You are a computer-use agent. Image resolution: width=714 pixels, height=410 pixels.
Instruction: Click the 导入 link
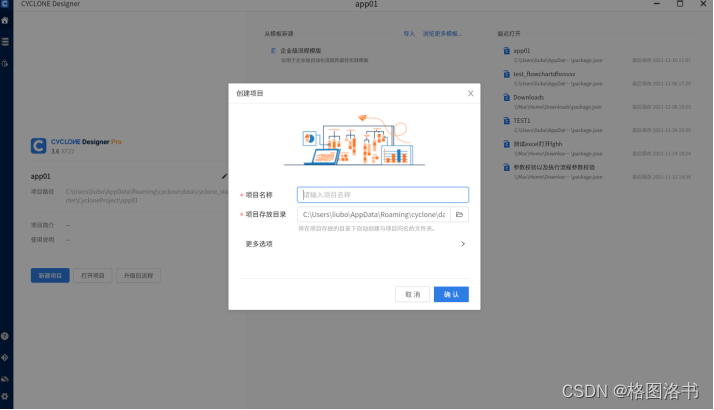click(409, 34)
